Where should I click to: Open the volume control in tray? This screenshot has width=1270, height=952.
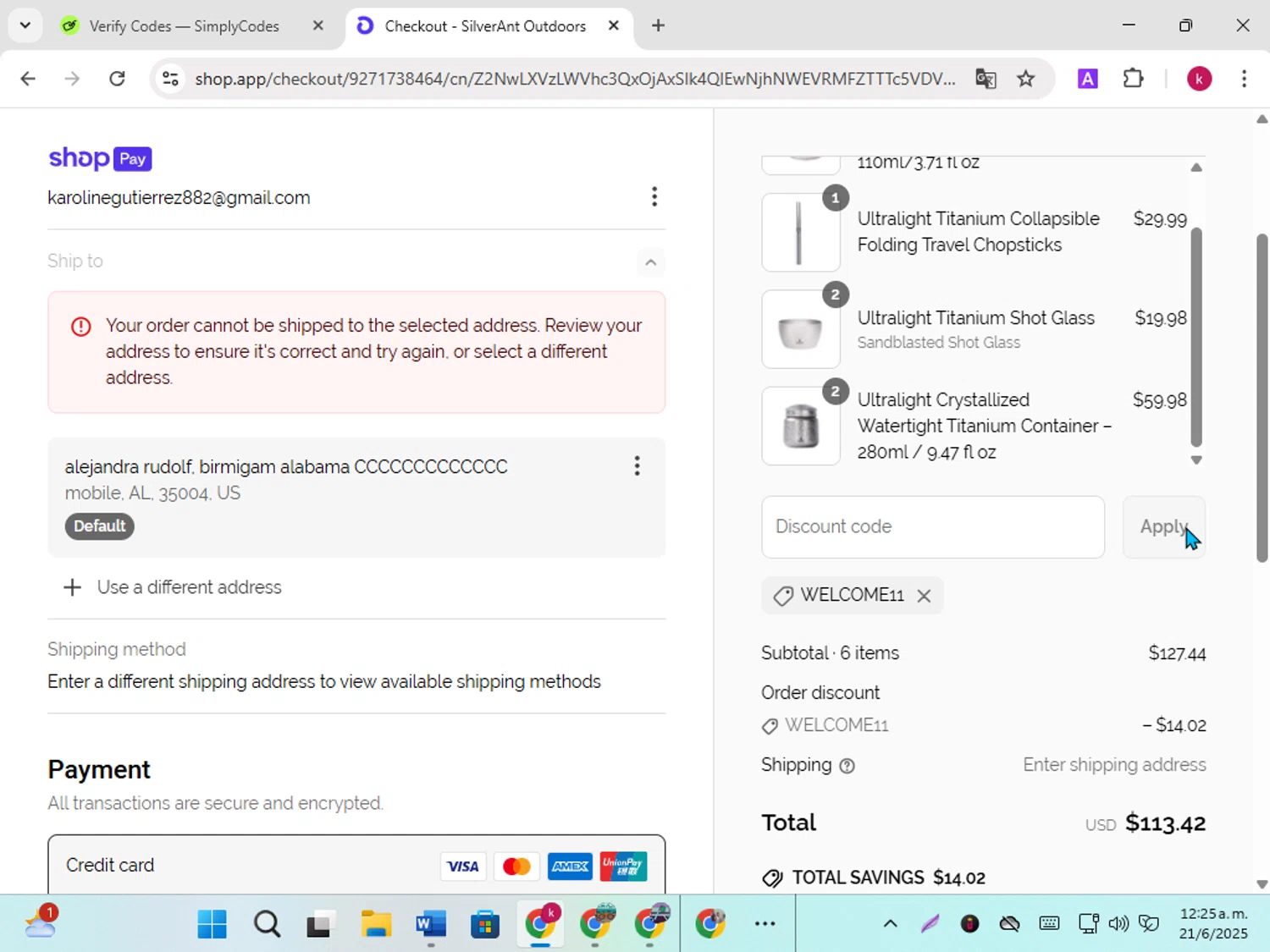tap(1118, 923)
